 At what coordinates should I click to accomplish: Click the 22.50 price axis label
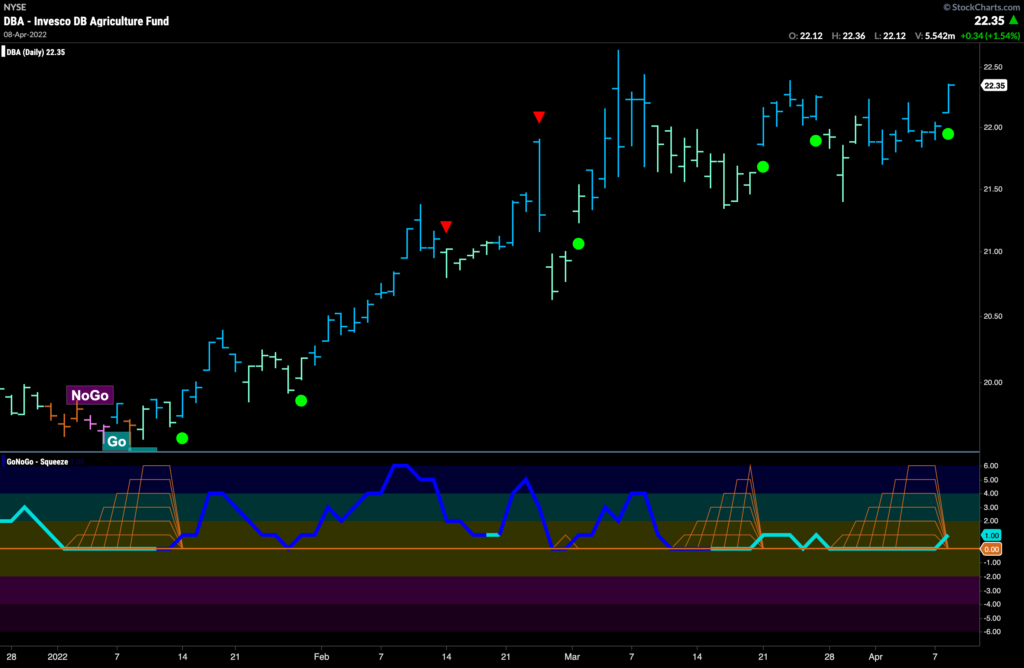tap(993, 67)
